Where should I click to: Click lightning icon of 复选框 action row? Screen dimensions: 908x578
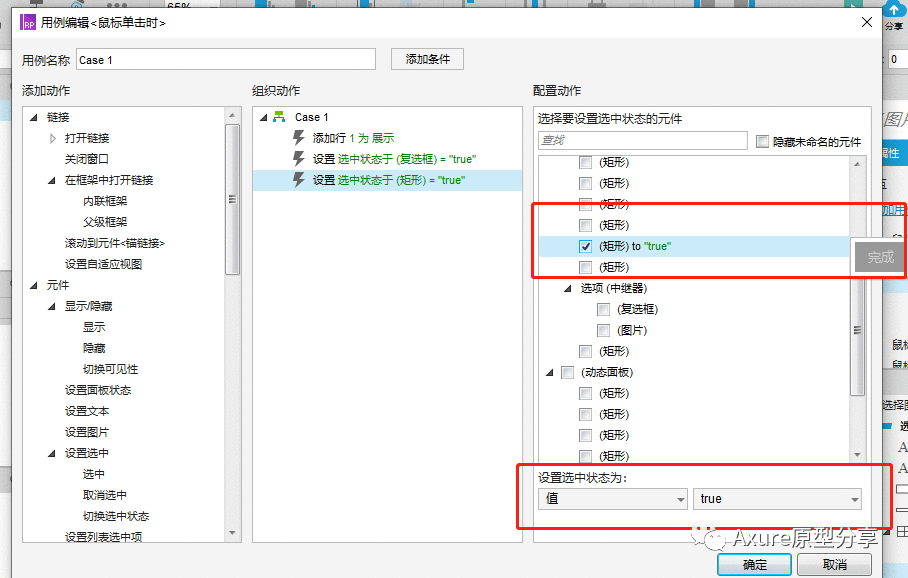(x=299, y=159)
